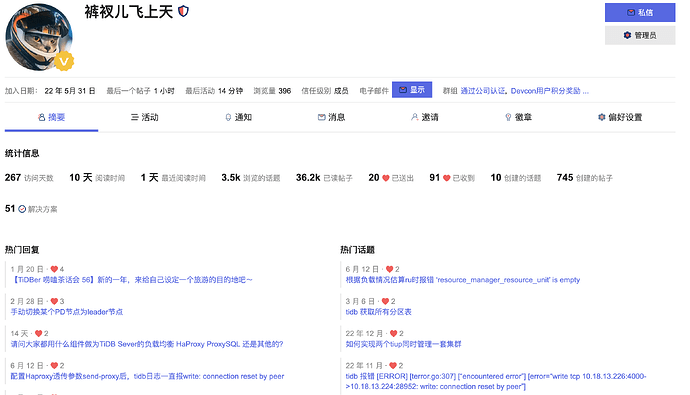690x395 pixels.
Task: Go to the 邀请 invites tab
Action: [x=425, y=117]
